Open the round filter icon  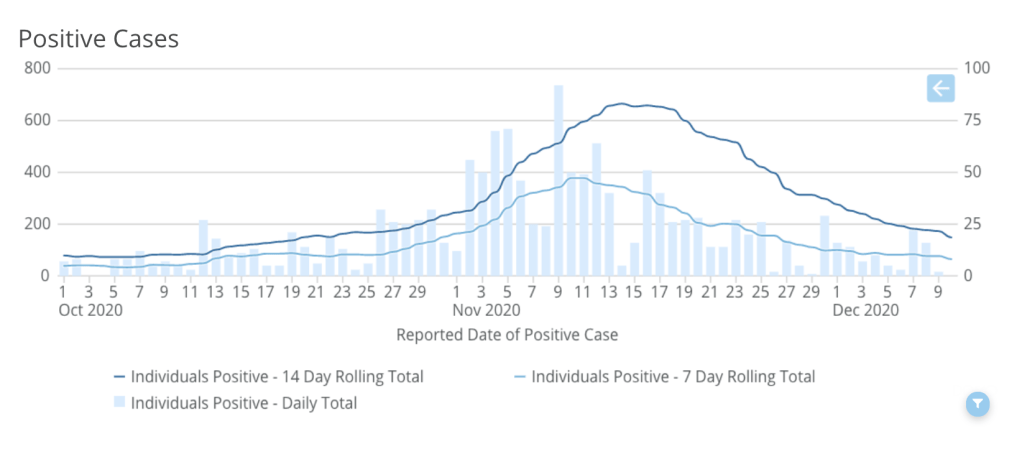[x=978, y=404]
